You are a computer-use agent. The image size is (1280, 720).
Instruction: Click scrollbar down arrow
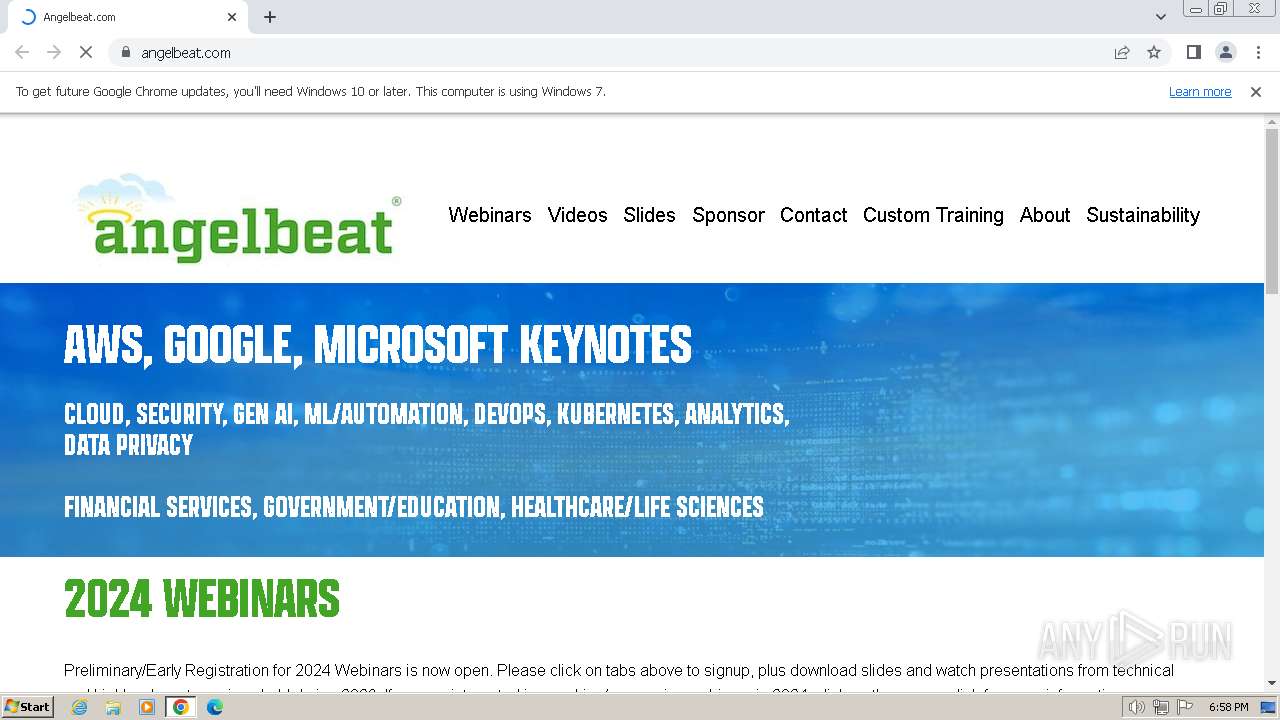click(x=1272, y=683)
